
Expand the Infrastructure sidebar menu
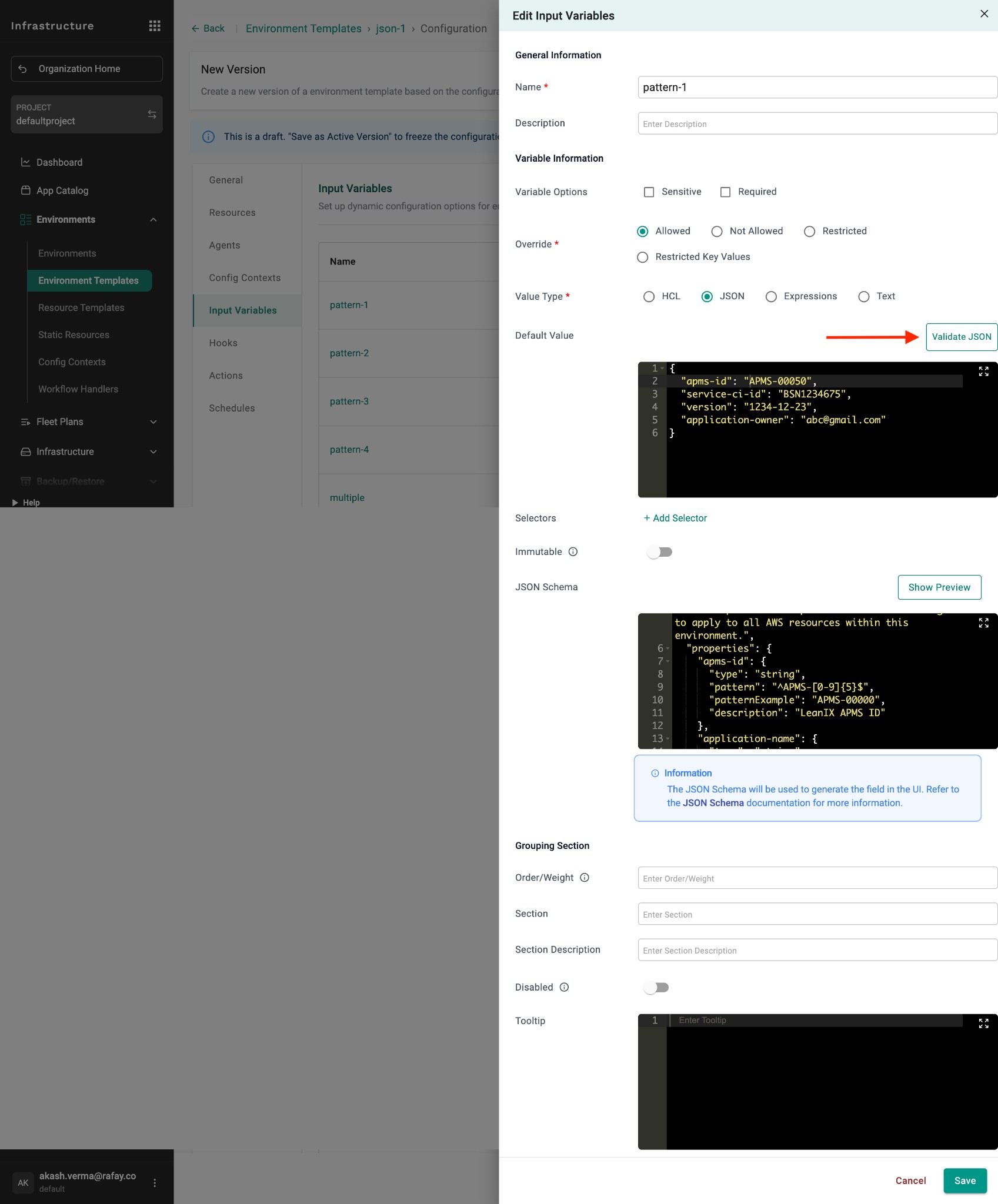click(153, 452)
